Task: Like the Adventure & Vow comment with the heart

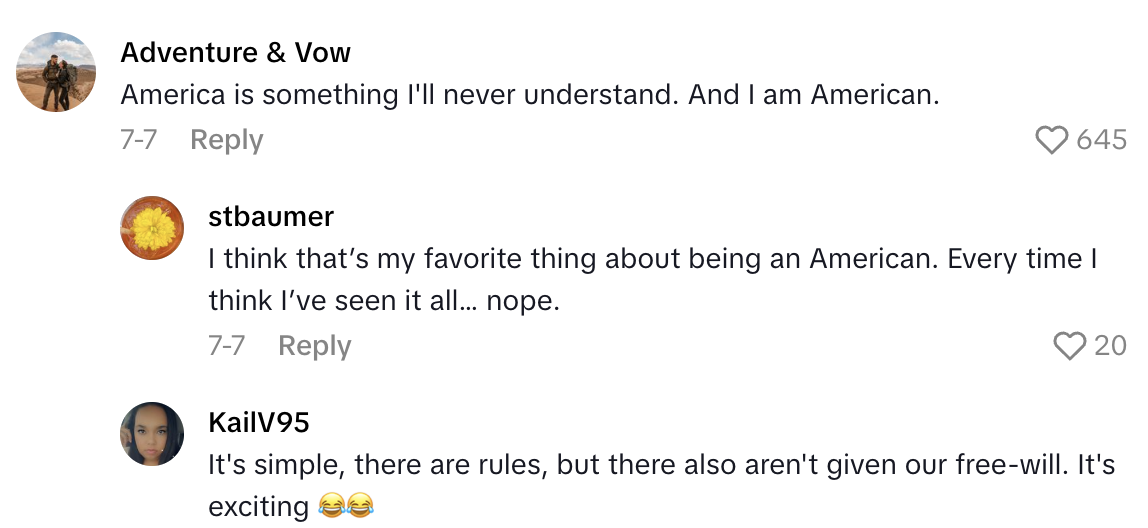Action: [x=1051, y=140]
